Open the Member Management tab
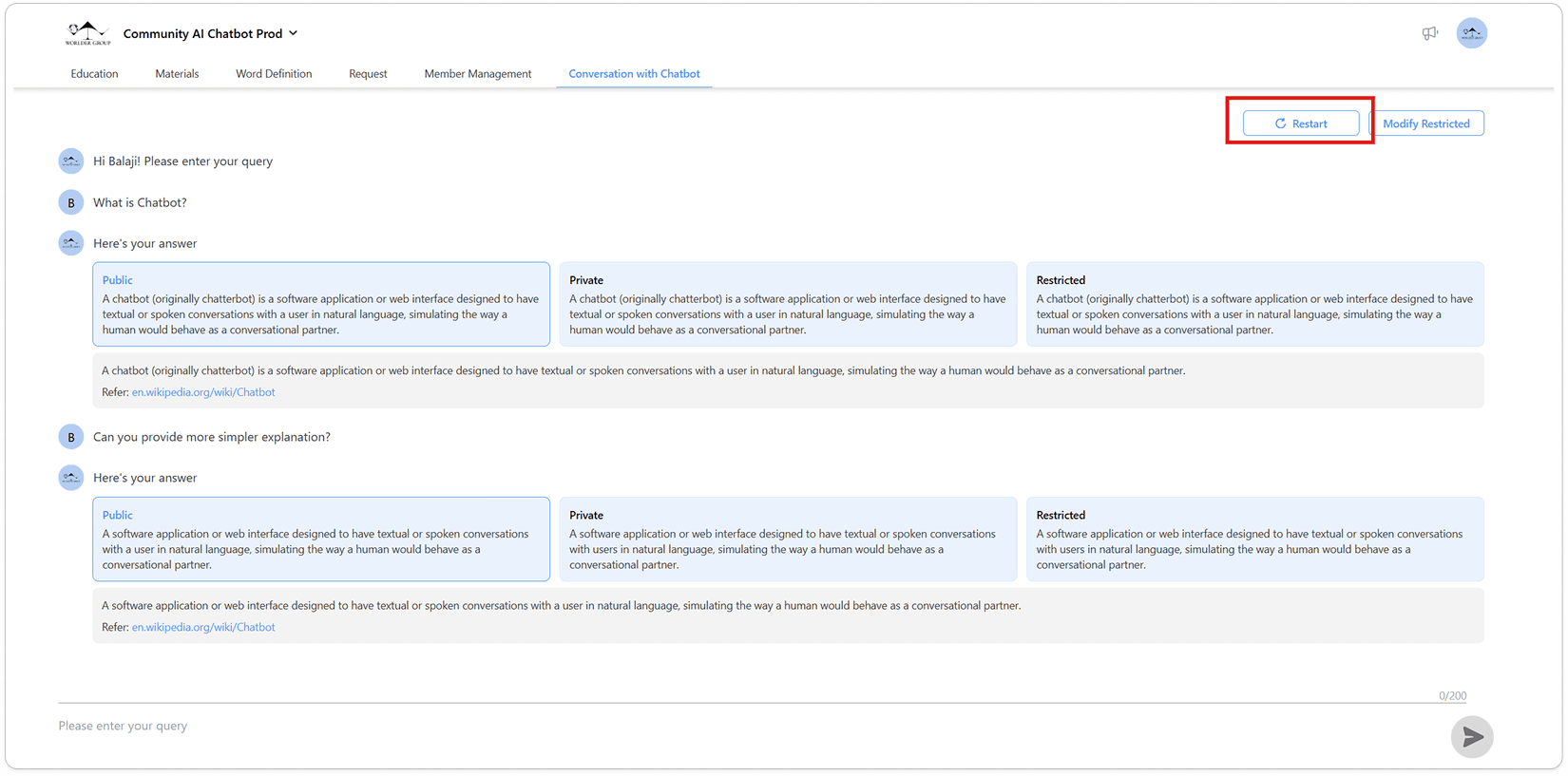1568x776 pixels. point(477,74)
